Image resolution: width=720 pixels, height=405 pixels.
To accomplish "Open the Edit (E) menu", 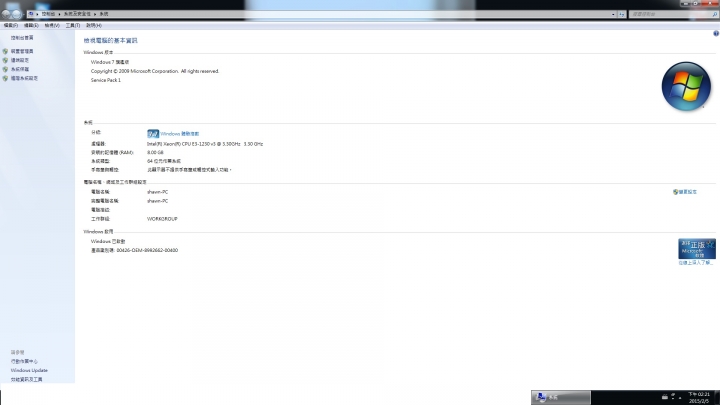I will pos(31,26).
